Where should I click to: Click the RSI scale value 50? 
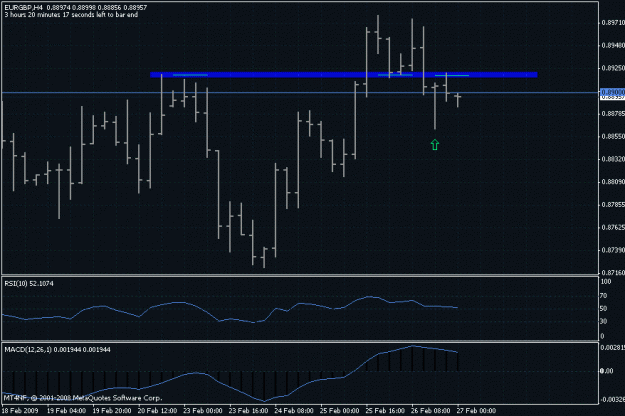point(604,308)
